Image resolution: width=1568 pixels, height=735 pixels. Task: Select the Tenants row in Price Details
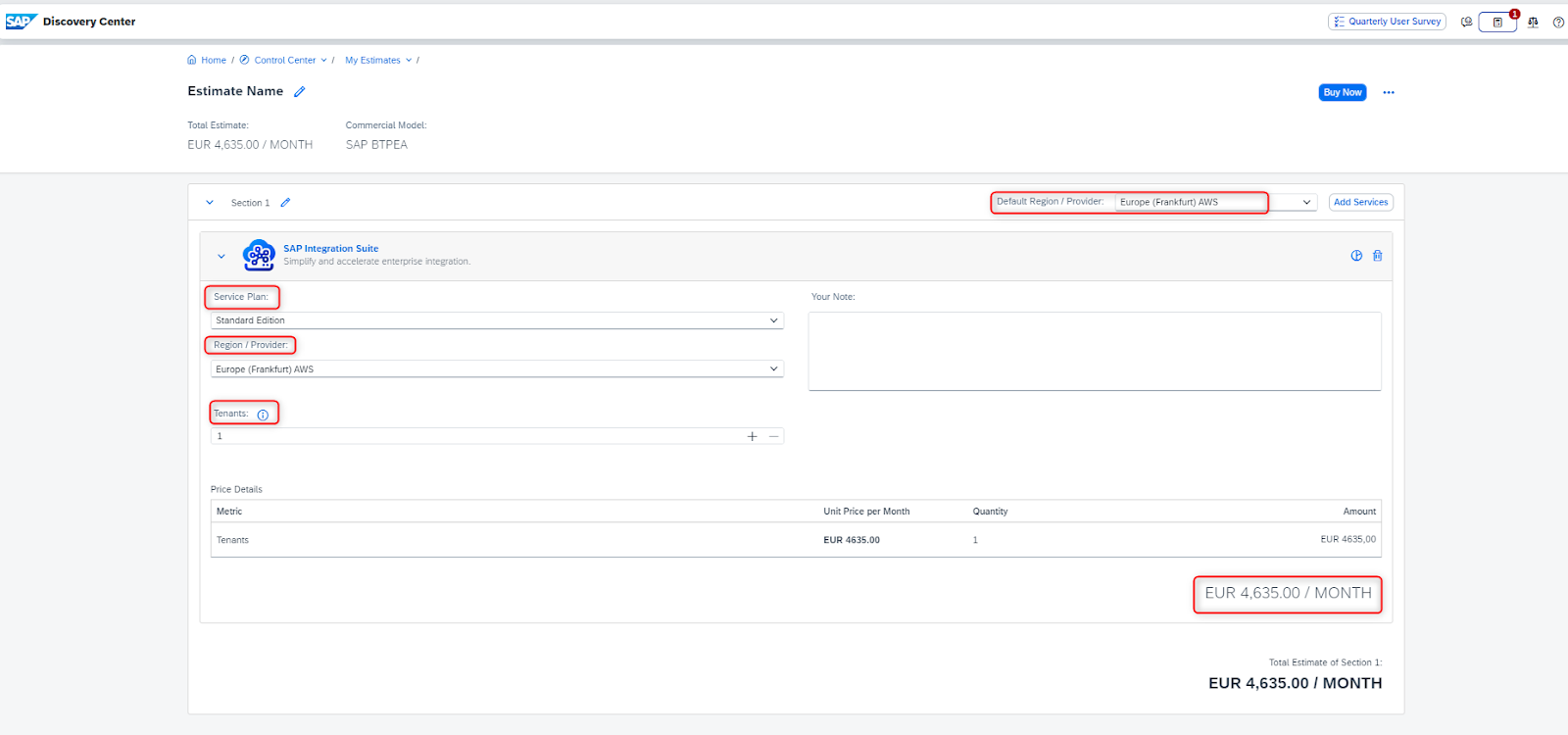796,540
